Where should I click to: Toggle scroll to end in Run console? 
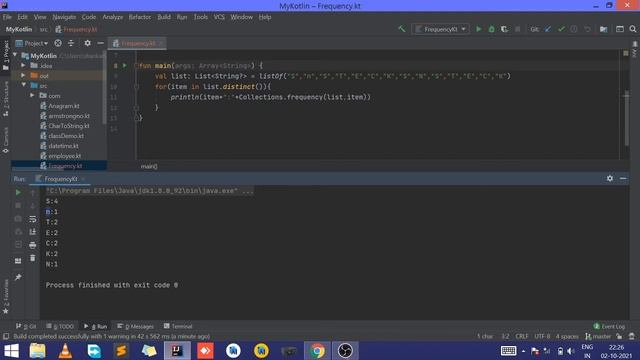[33, 232]
